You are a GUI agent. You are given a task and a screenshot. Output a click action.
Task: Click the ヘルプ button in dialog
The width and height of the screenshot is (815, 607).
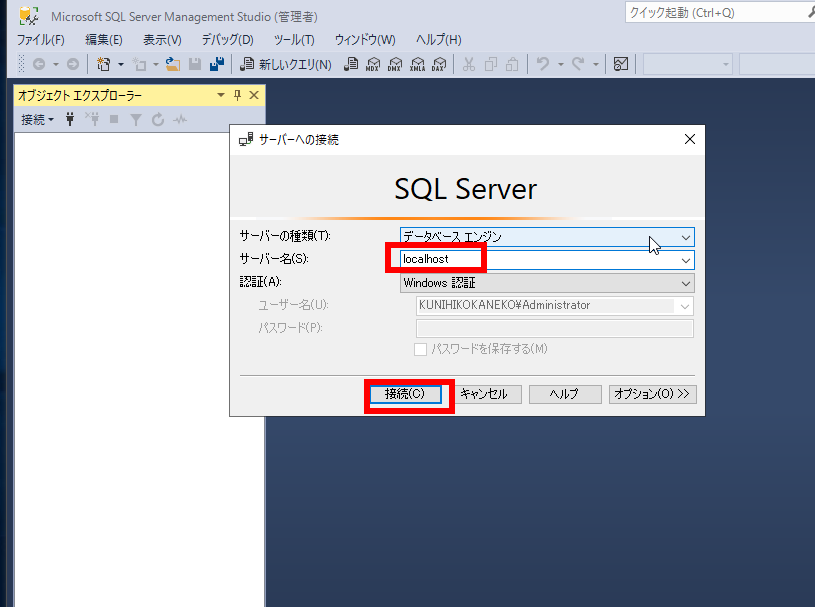click(x=565, y=394)
